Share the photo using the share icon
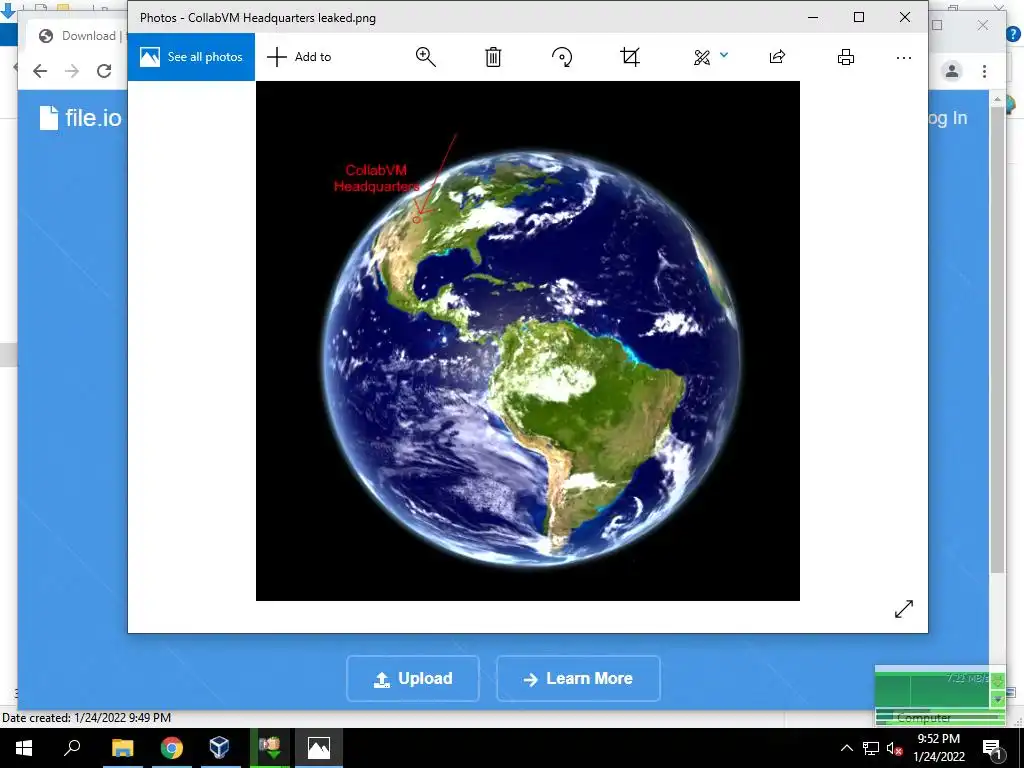The height and width of the screenshot is (768, 1024). coord(777,57)
